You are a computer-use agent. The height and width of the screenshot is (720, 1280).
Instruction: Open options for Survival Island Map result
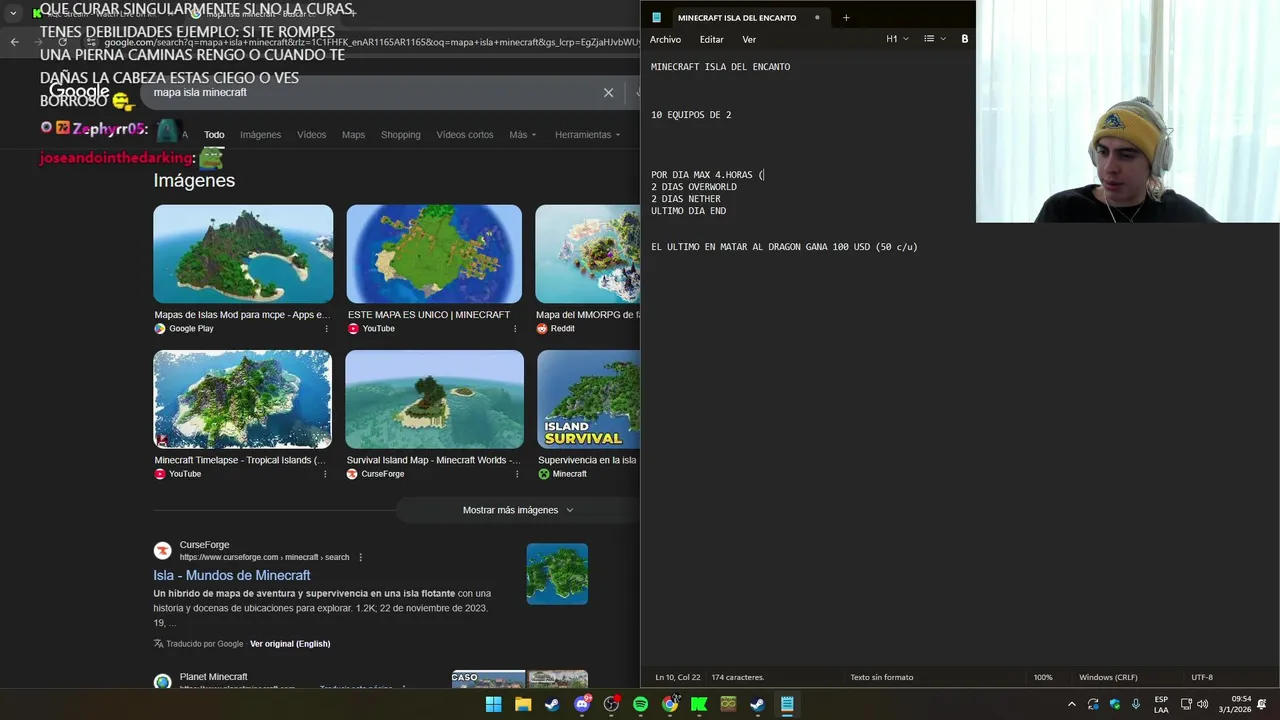(x=516, y=474)
